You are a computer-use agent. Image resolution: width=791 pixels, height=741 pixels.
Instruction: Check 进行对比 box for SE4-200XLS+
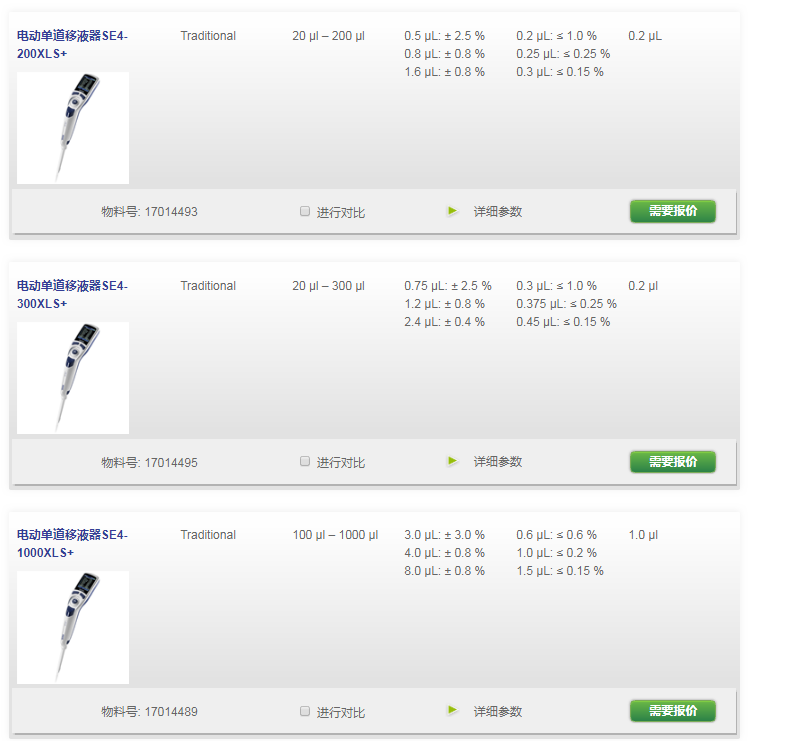point(305,211)
